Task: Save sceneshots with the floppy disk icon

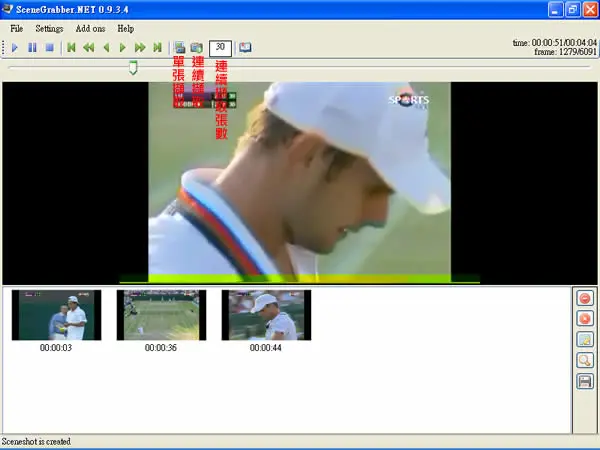Action: click(585, 381)
